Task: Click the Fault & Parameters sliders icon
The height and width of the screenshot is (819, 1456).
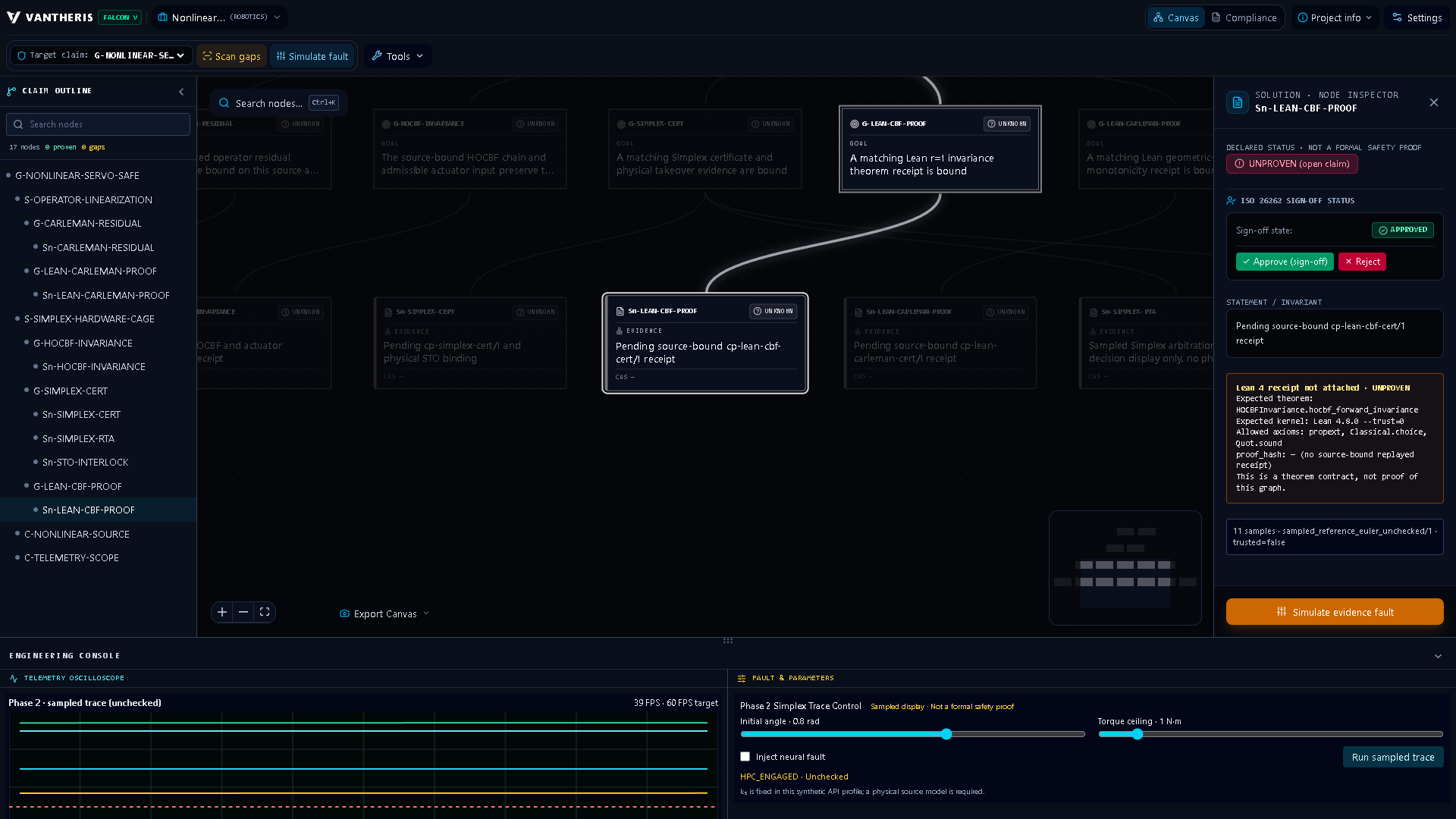Action: click(742, 679)
